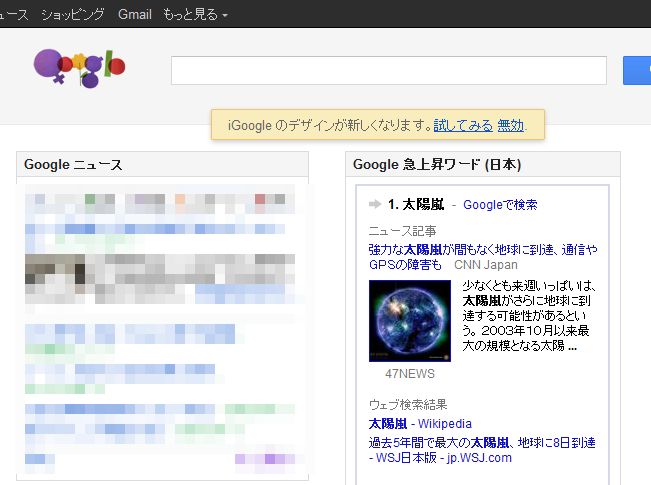Click the Google ニュース gadget title
The height and width of the screenshot is (485, 651).
click(73, 164)
